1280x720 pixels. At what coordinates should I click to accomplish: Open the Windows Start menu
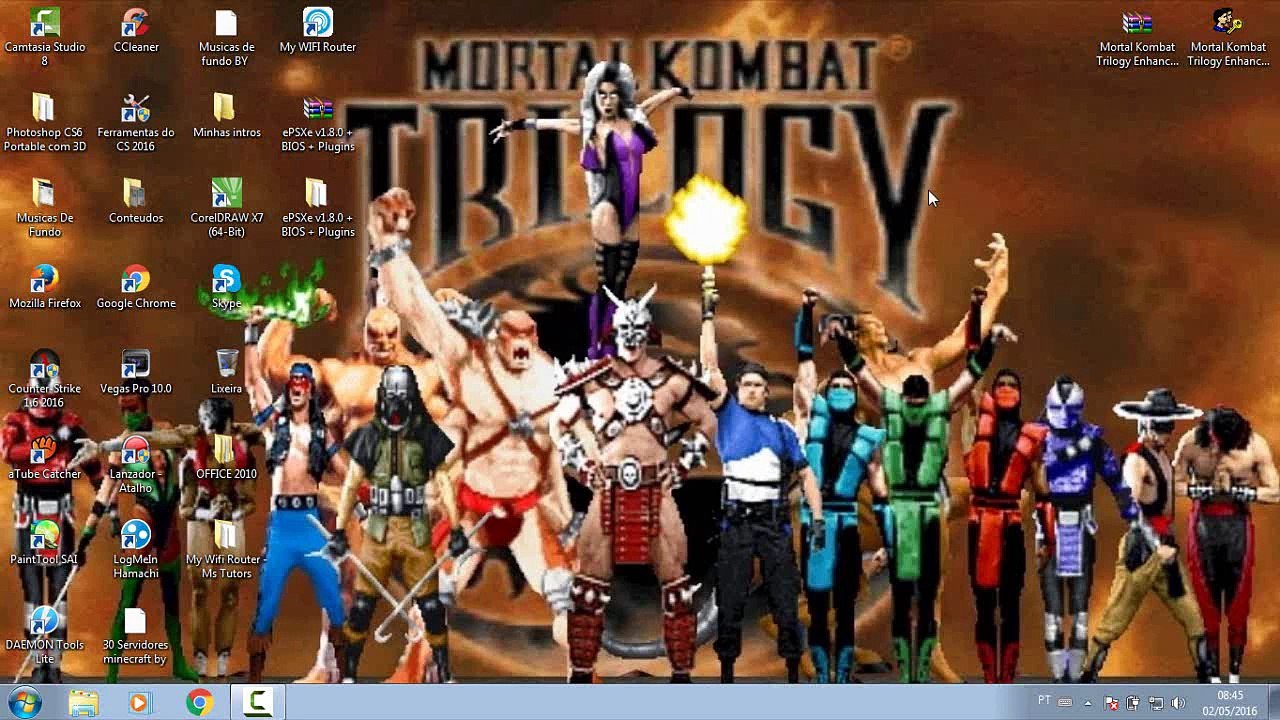(24, 702)
